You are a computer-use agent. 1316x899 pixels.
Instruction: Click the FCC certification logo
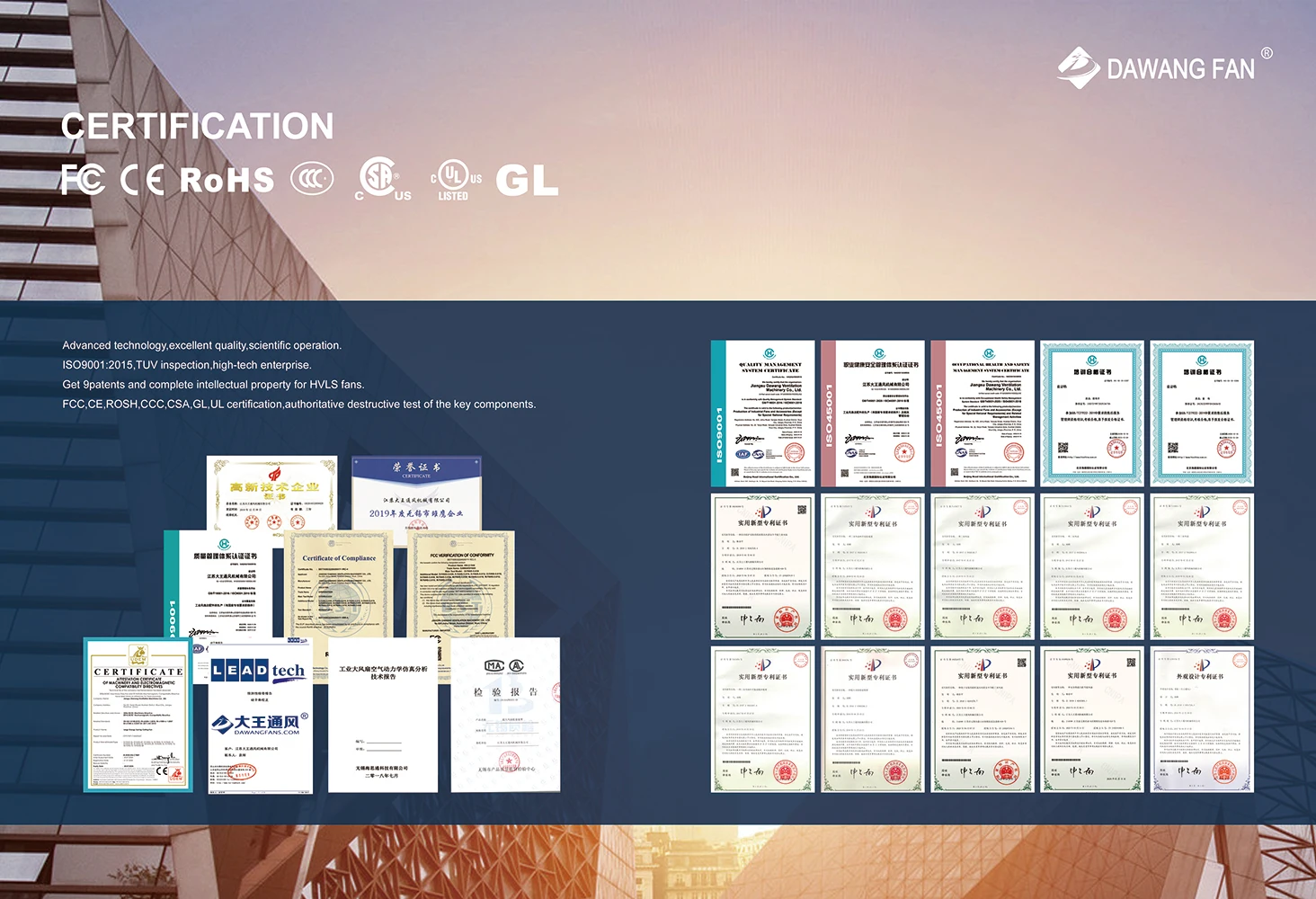(83, 179)
